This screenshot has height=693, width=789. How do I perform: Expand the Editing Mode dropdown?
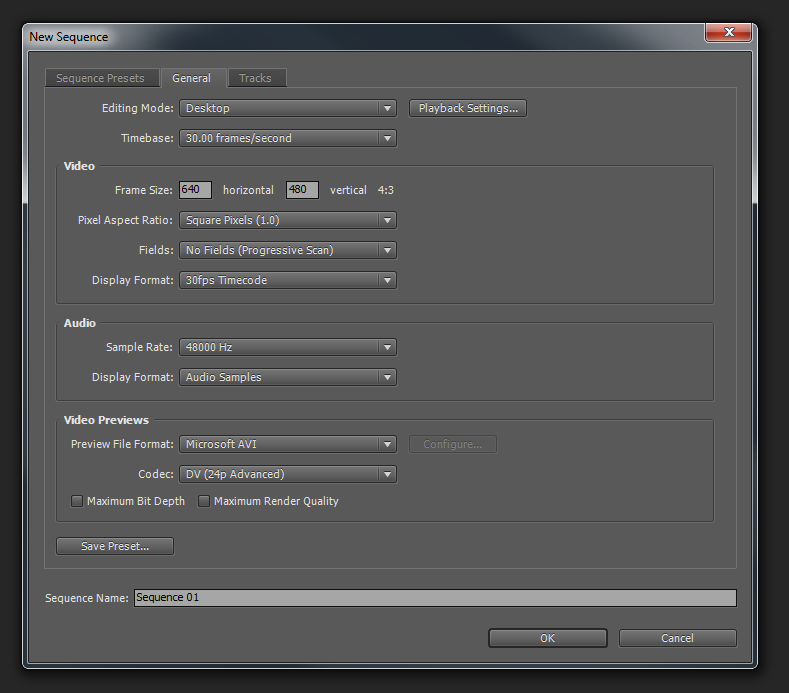tap(288, 108)
